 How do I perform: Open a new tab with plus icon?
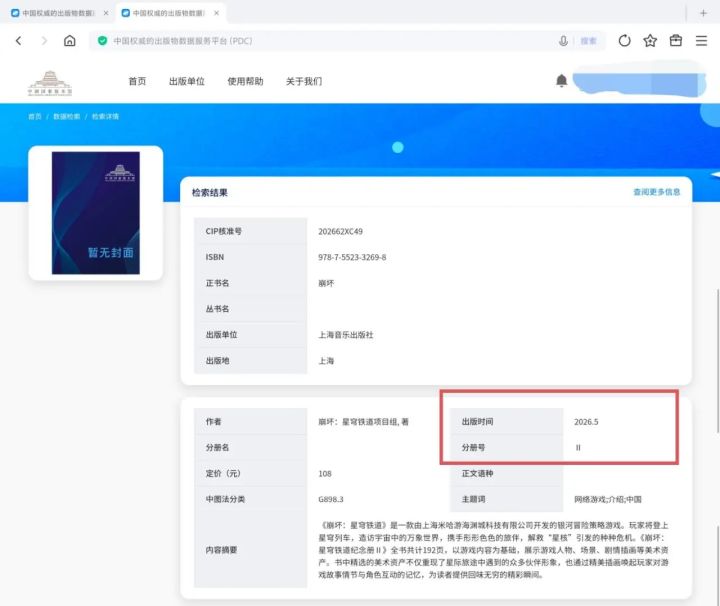pos(703,13)
